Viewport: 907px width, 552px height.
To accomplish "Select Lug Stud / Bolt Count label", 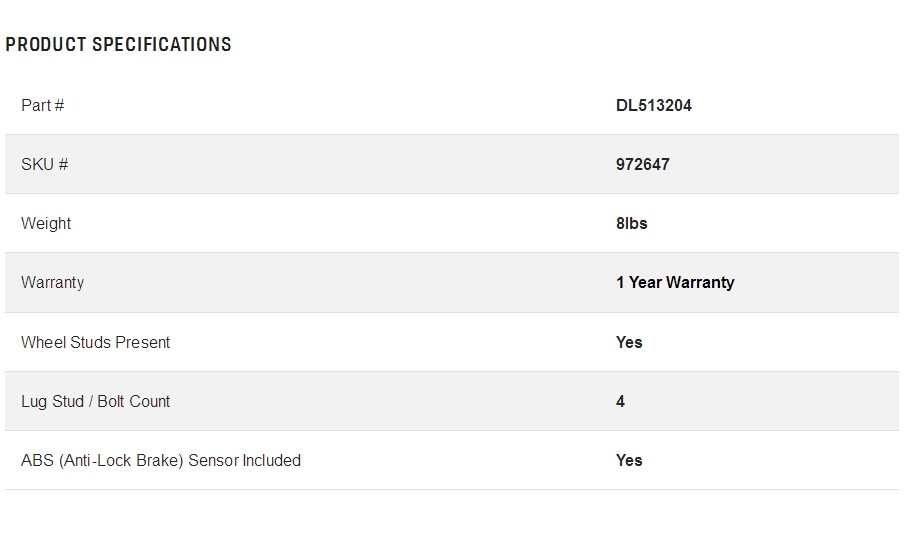I will 95,402.
